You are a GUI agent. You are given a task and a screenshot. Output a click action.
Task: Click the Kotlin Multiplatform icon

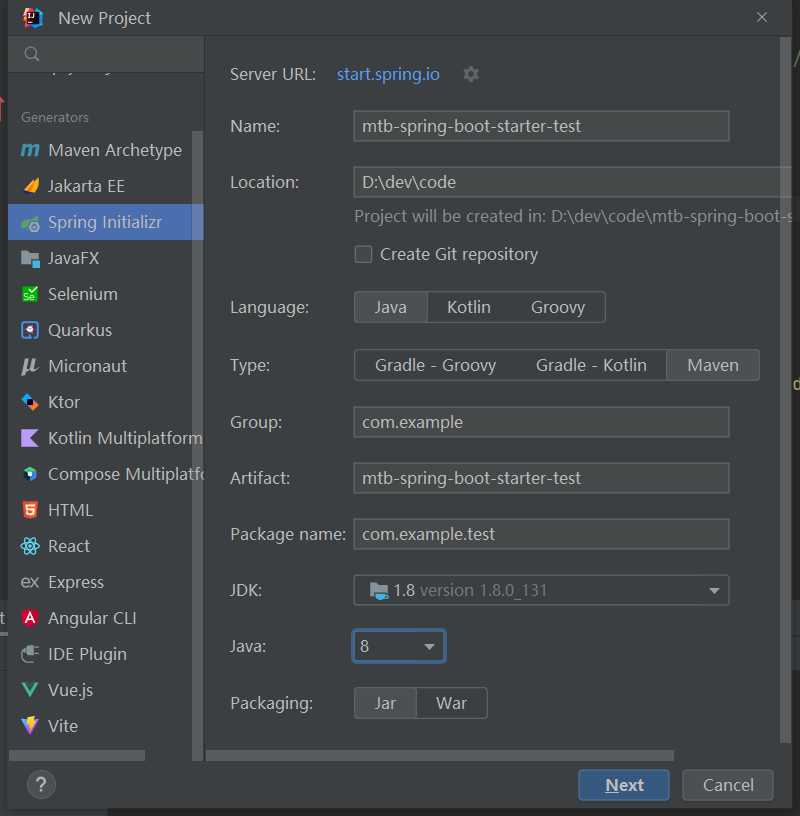30,438
